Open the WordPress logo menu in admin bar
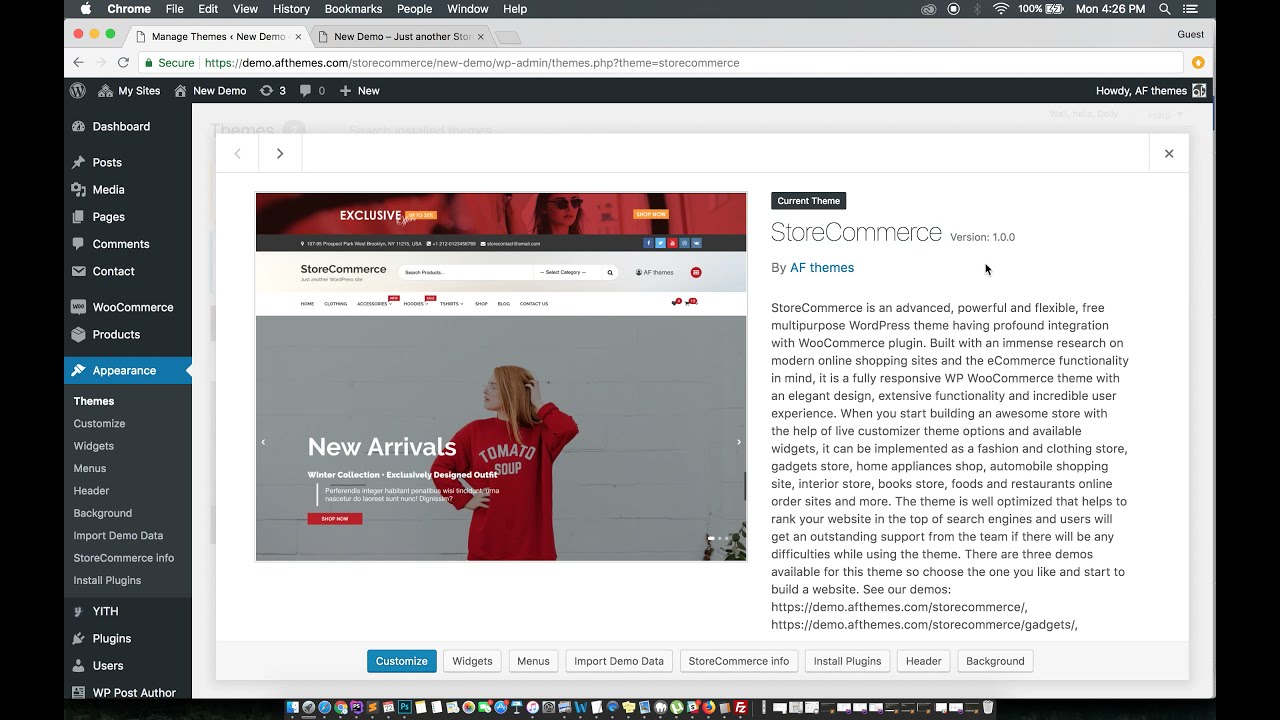Screen dimensions: 1280x720 (x=78, y=90)
